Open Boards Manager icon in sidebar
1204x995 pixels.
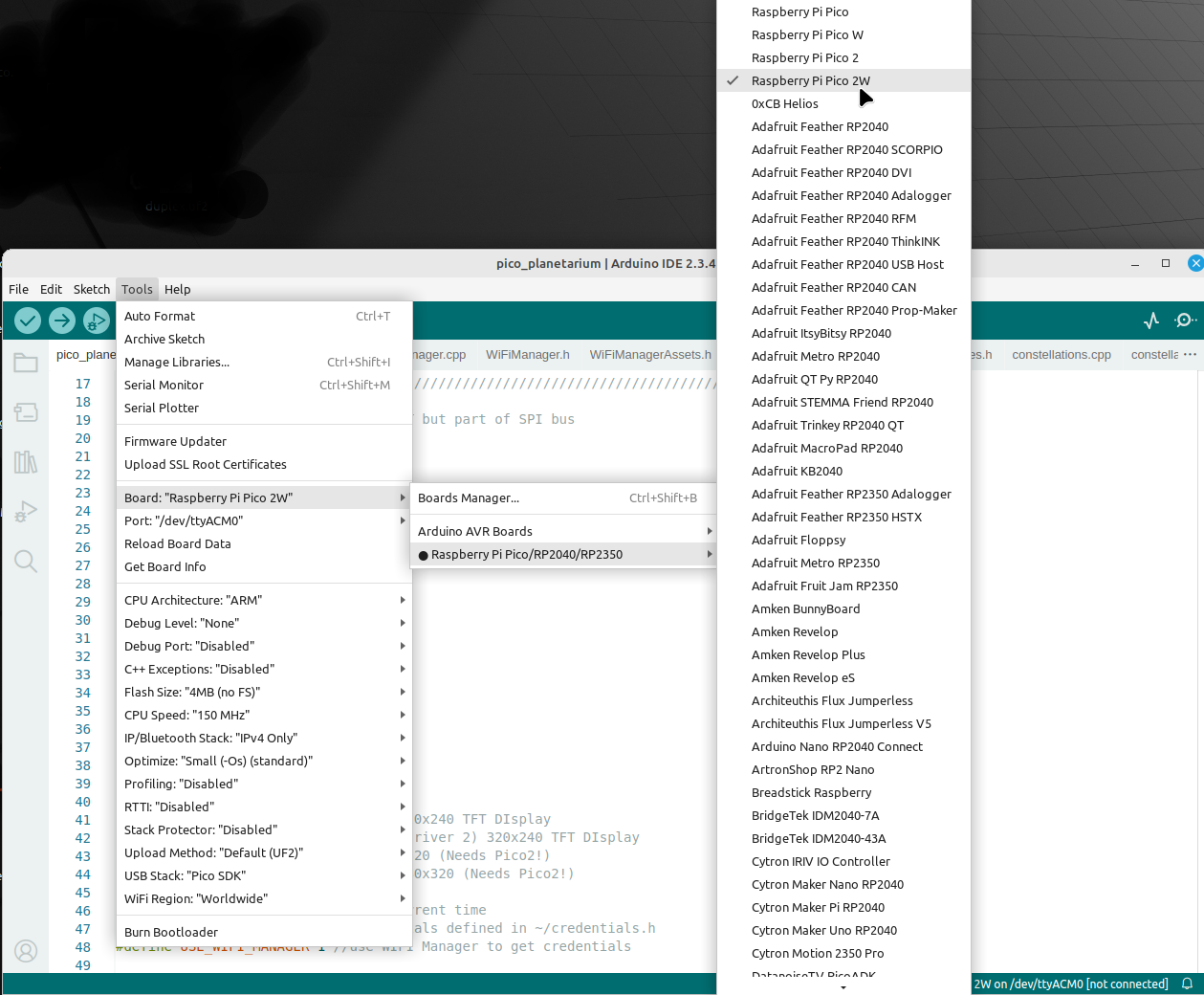(x=26, y=412)
